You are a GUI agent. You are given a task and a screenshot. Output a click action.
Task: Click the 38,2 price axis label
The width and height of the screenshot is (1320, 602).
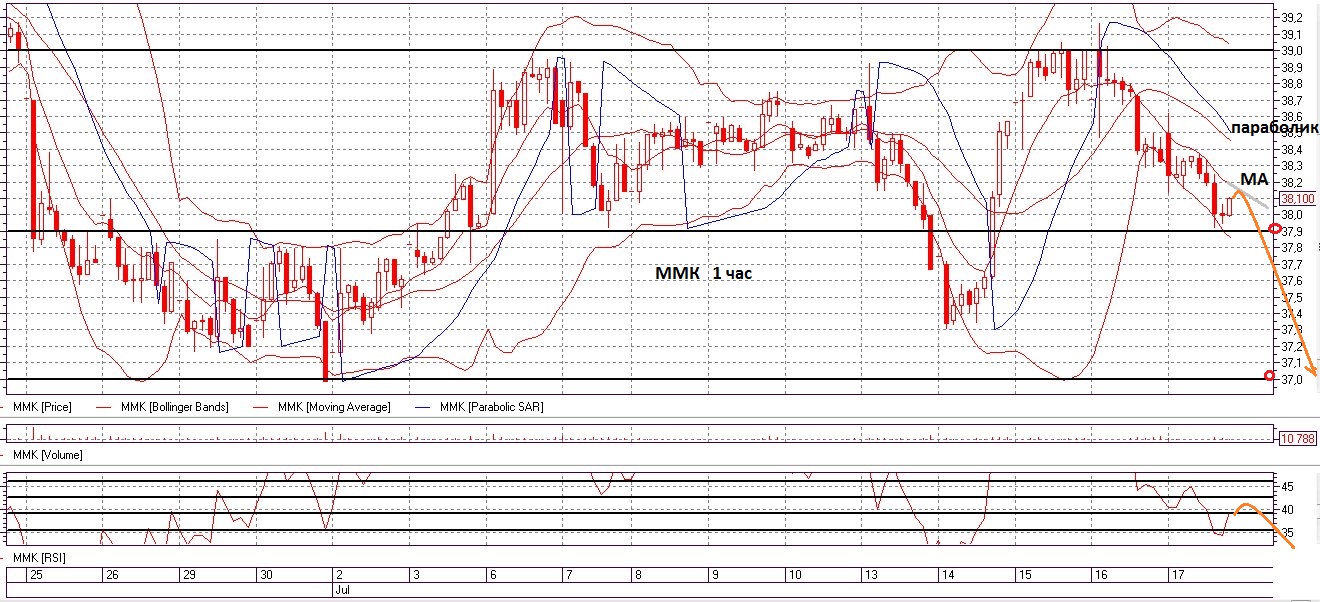pyautogui.click(x=1292, y=182)
